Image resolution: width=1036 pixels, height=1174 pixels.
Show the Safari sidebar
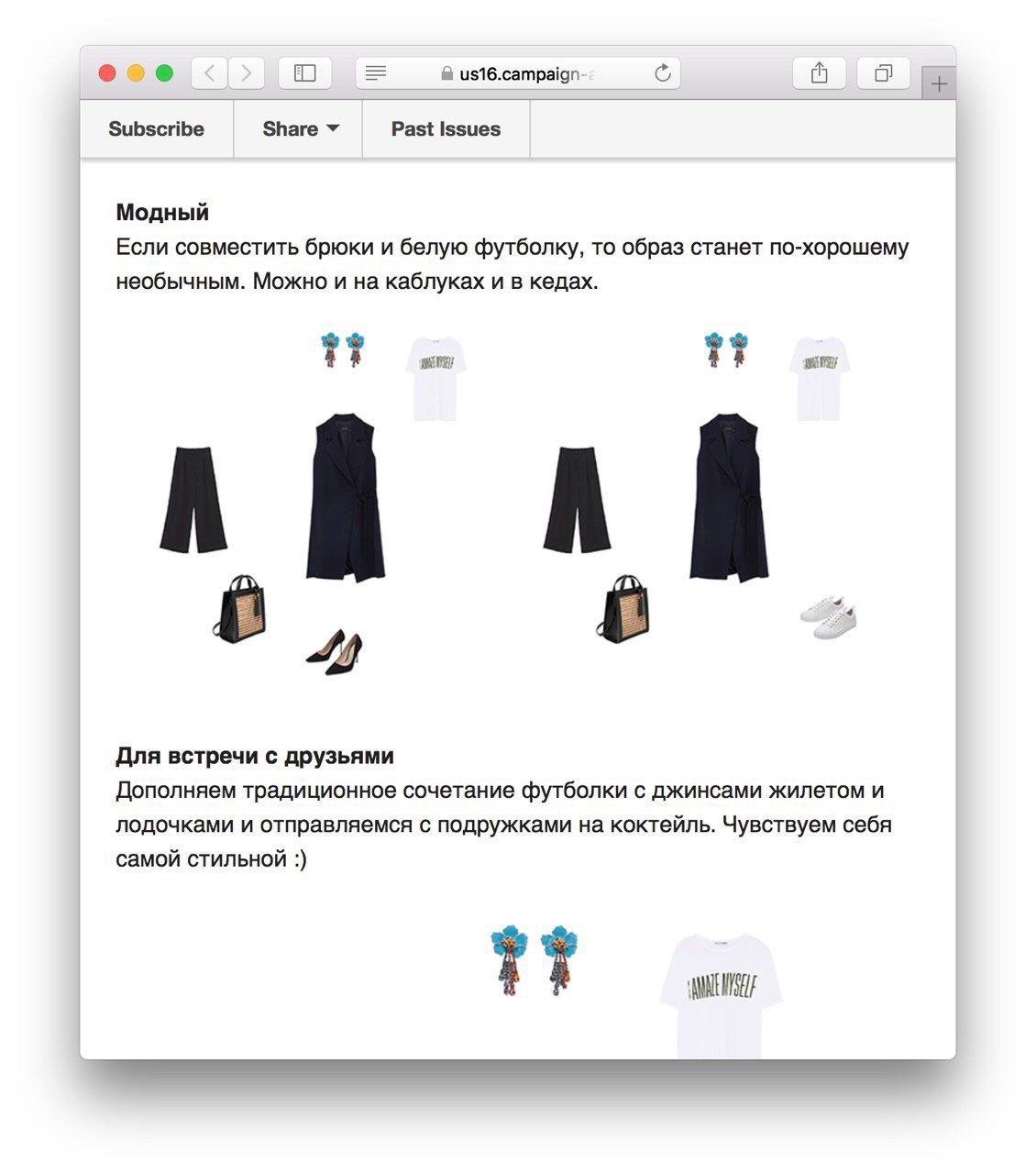tap(304, 73)
